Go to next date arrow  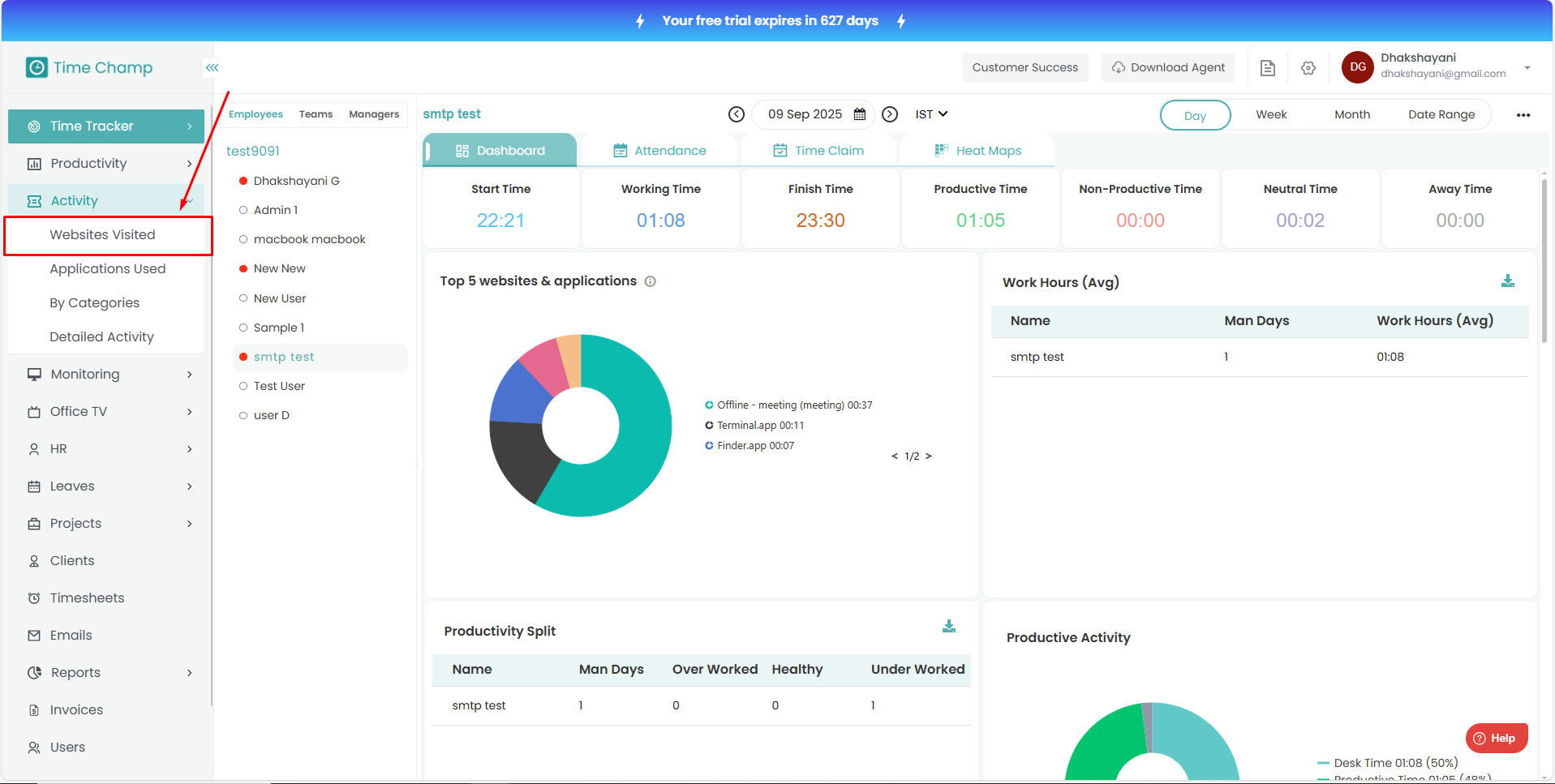[x=890, y=114]
